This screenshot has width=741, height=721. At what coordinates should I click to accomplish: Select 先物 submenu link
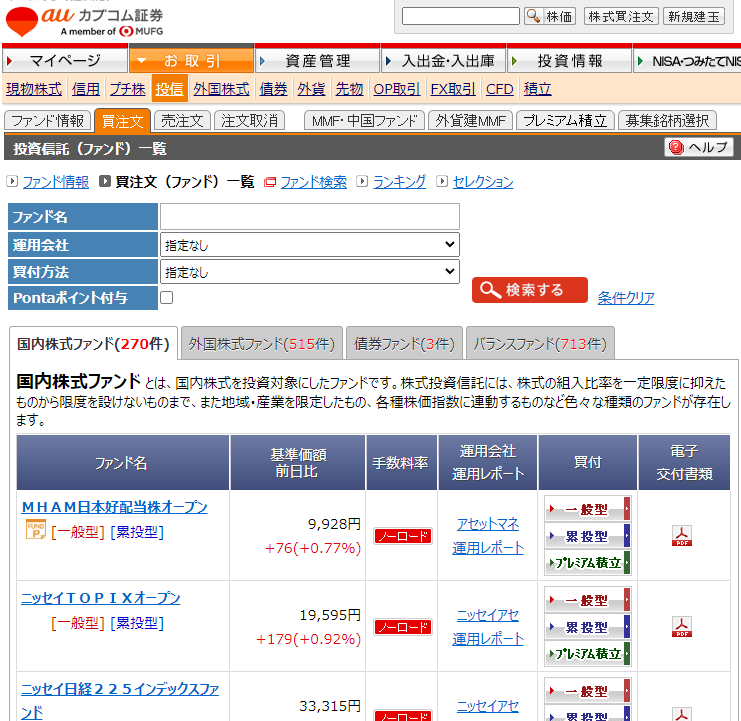[x=349, y=89]
